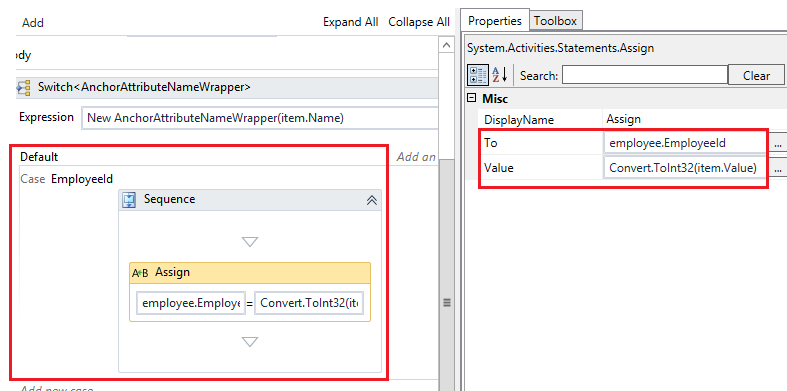787x391 pixels.
Task: Click the designer scrollbar up arrow
Action: coord(446,45)
